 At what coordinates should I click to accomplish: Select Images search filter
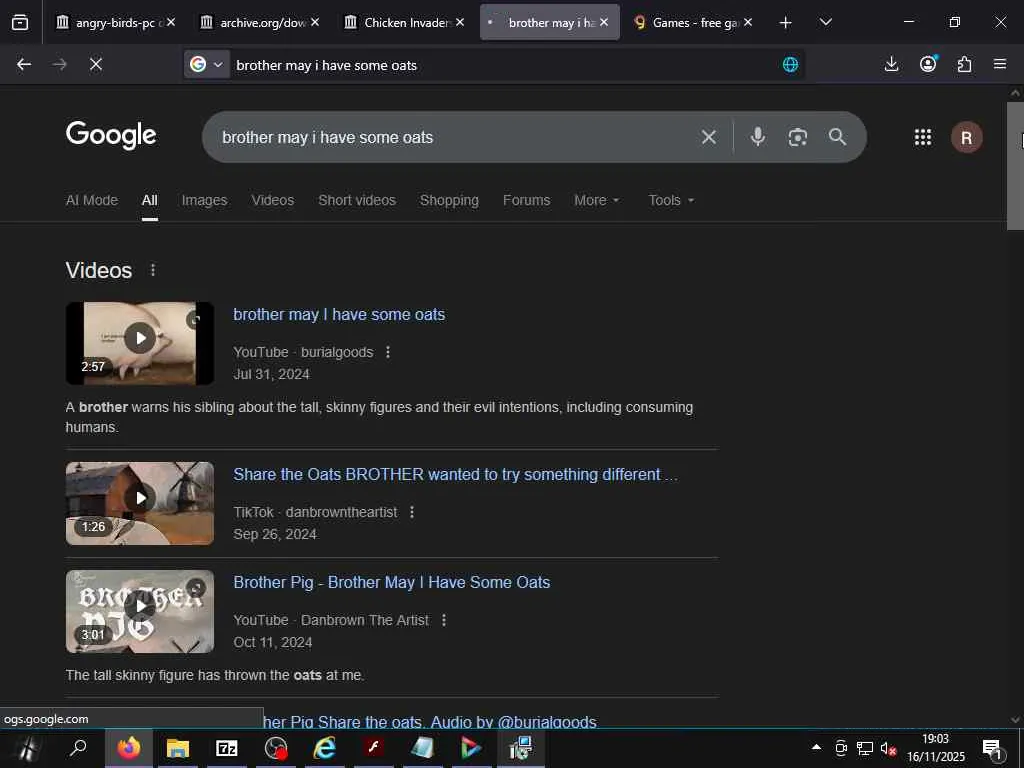point(204,200)
